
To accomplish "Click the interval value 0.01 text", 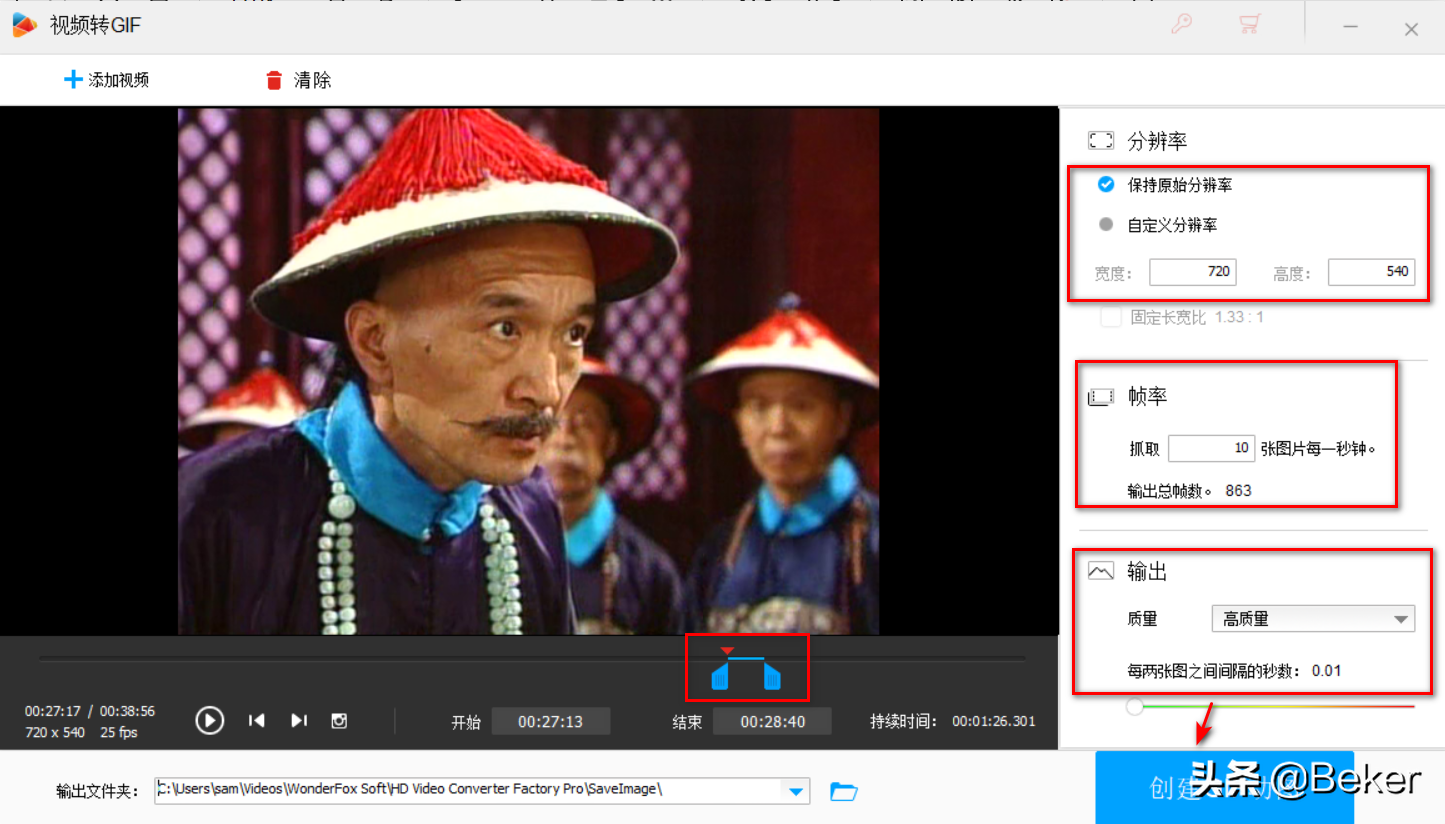I will coord(1326,670).
